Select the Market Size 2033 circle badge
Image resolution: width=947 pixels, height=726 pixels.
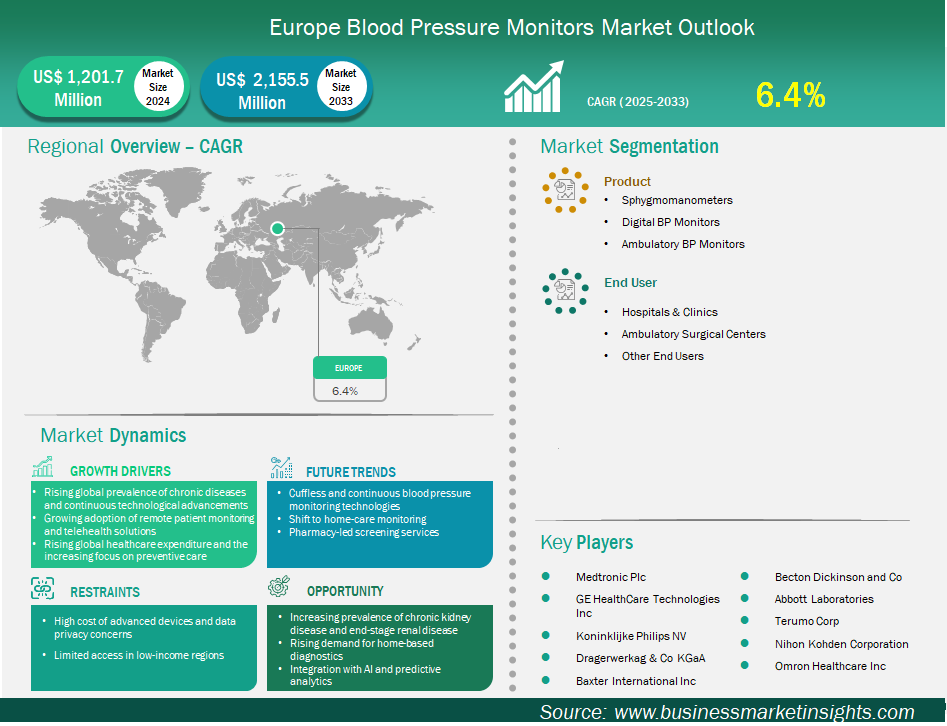[x=340, y=87]
